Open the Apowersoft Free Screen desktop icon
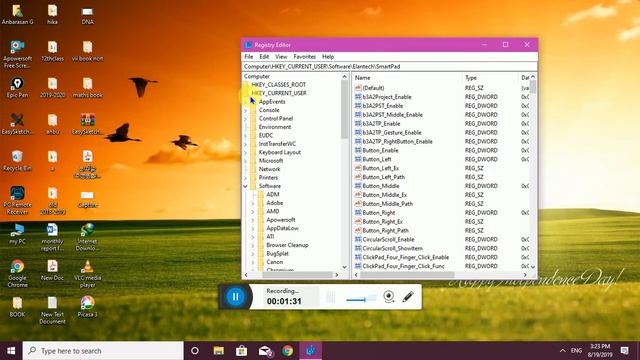Screen dimensions: 640x360 [x=17, y=54]
